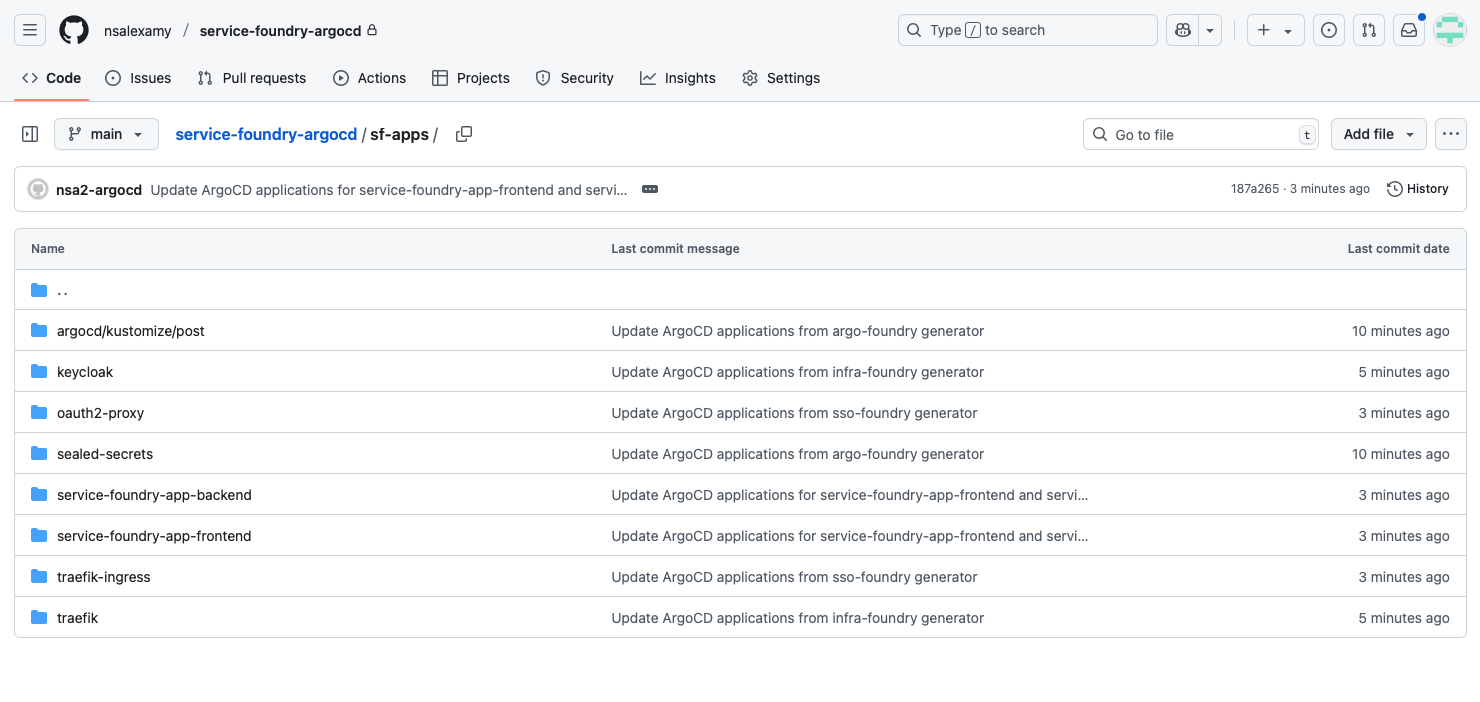This screenshot has height=702, width=1480.
Task: Click folder icon of traefik-ingress row
Action: pos(39,577)
